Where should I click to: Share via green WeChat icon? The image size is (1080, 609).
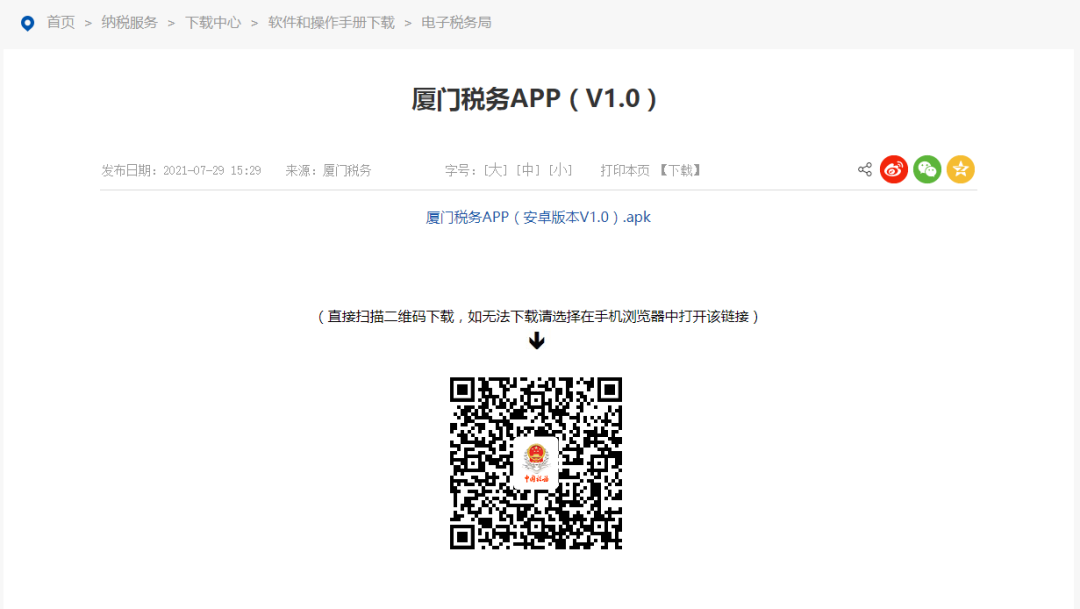click(927, 169)
